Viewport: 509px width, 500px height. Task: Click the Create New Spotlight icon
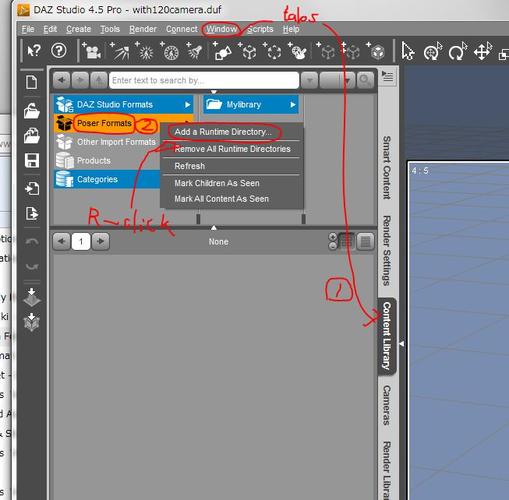(x=194, y=51)
